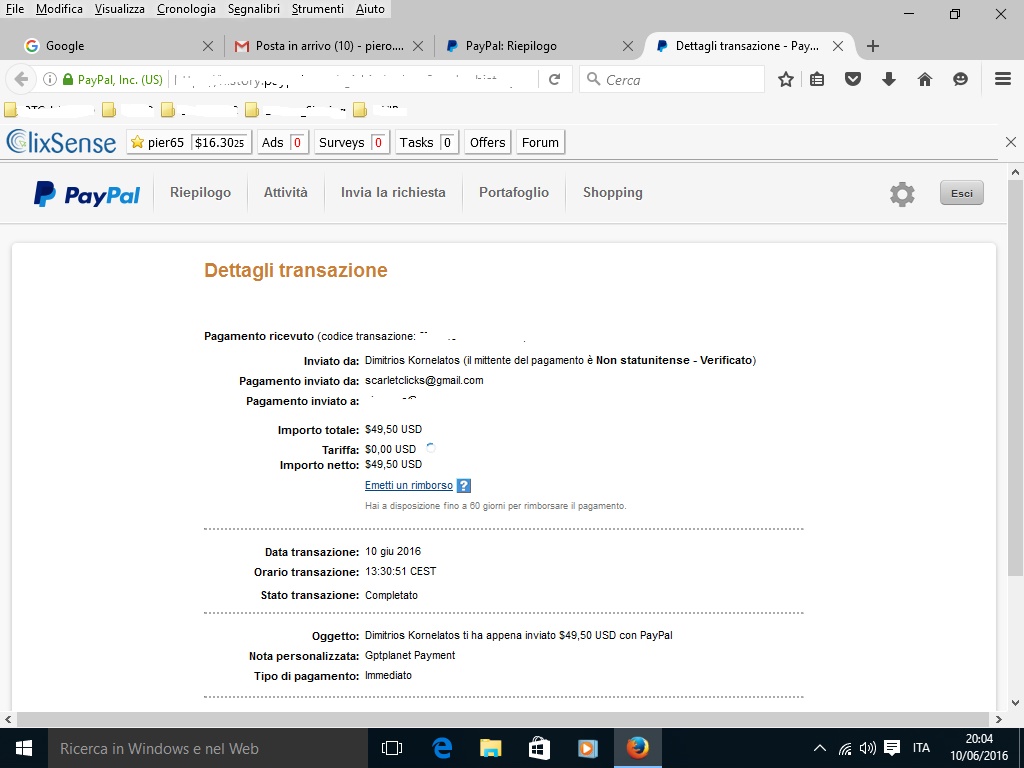
Task: Open the Cronologia menu
Action: coord(186,9)
